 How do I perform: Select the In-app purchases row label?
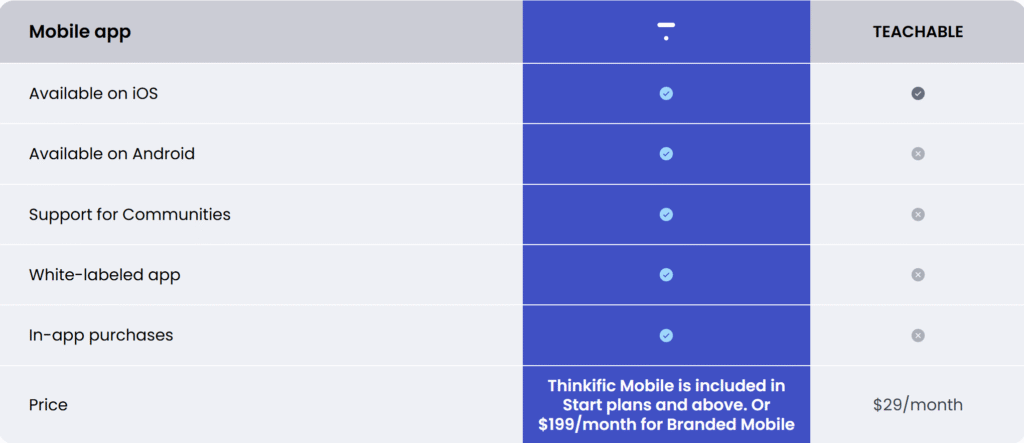[101, 336]
